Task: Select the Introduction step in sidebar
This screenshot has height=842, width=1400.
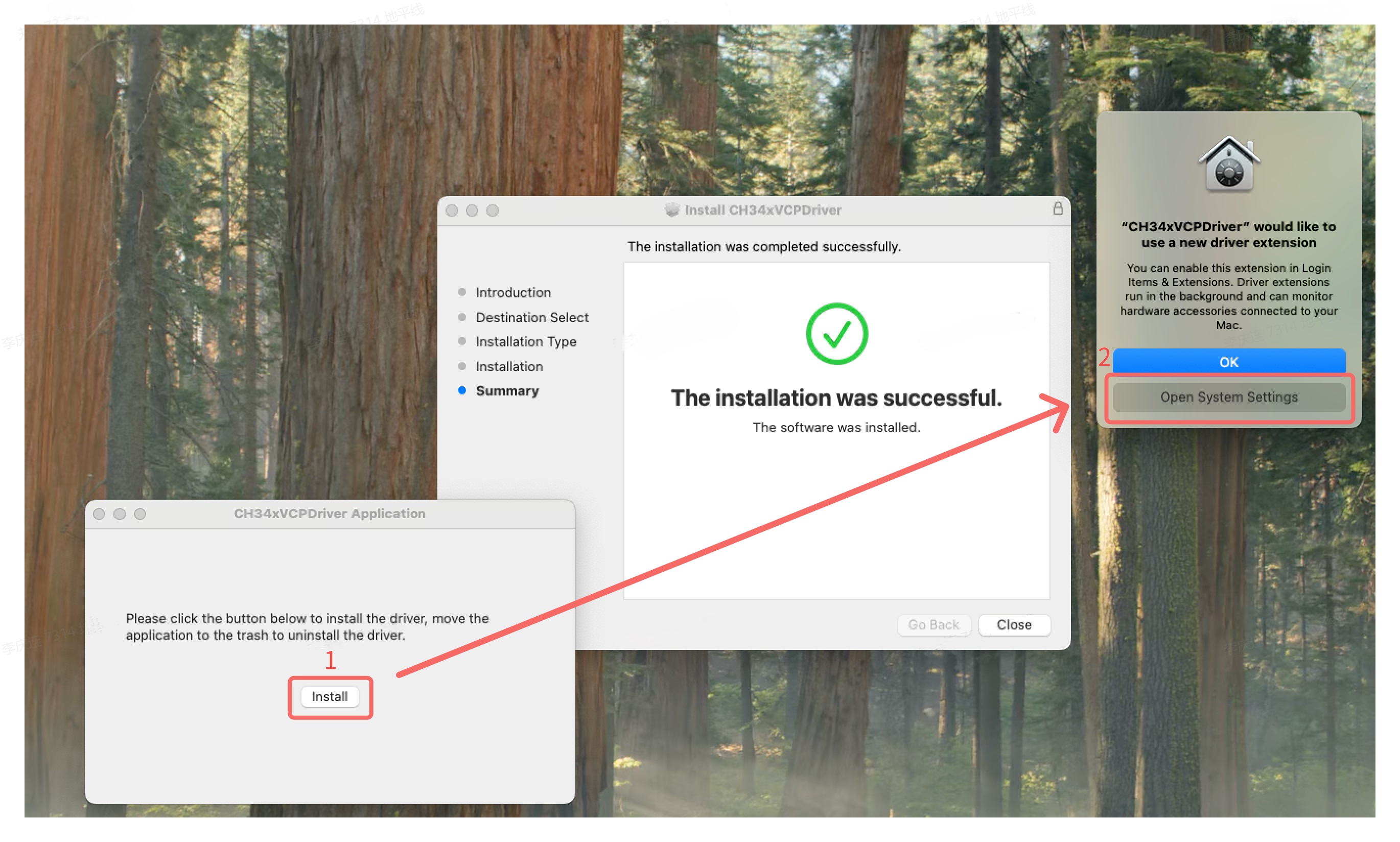Action: (513, 293)
